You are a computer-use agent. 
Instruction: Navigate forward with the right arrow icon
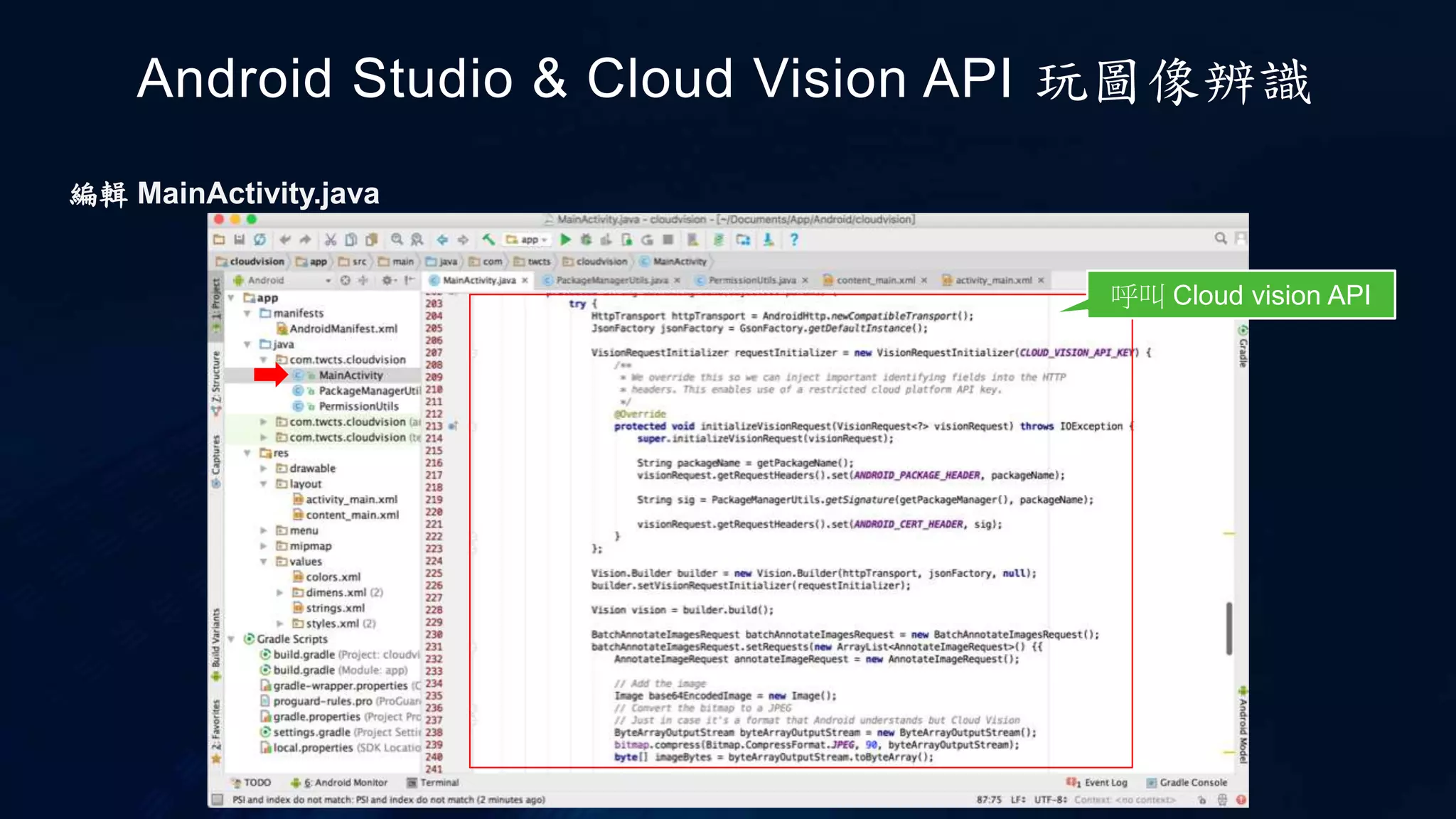coord(463,240)
